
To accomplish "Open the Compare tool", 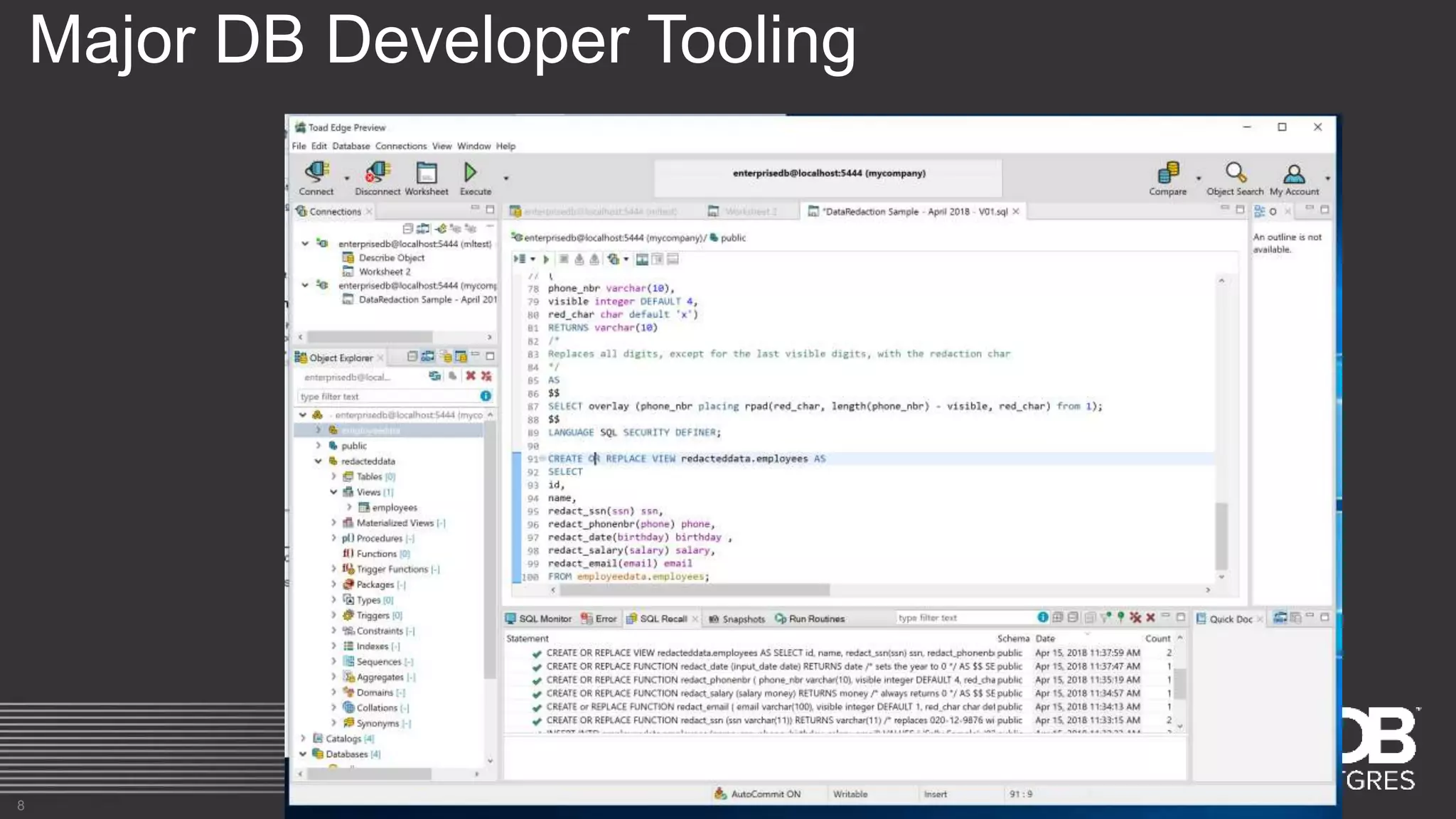I will (x=1167, y=173).
